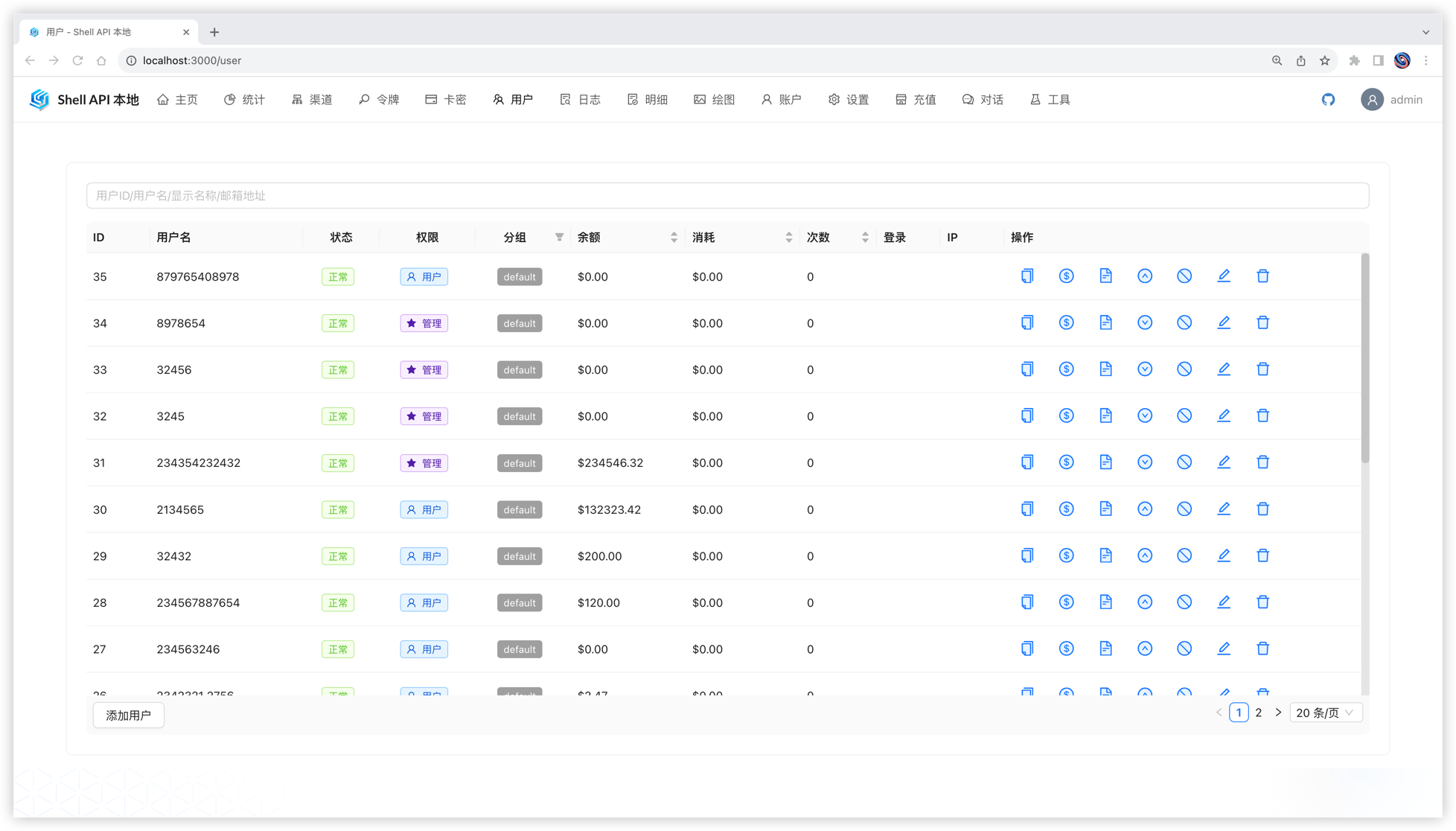Disable user 32432 with the ban icon

1184,555
